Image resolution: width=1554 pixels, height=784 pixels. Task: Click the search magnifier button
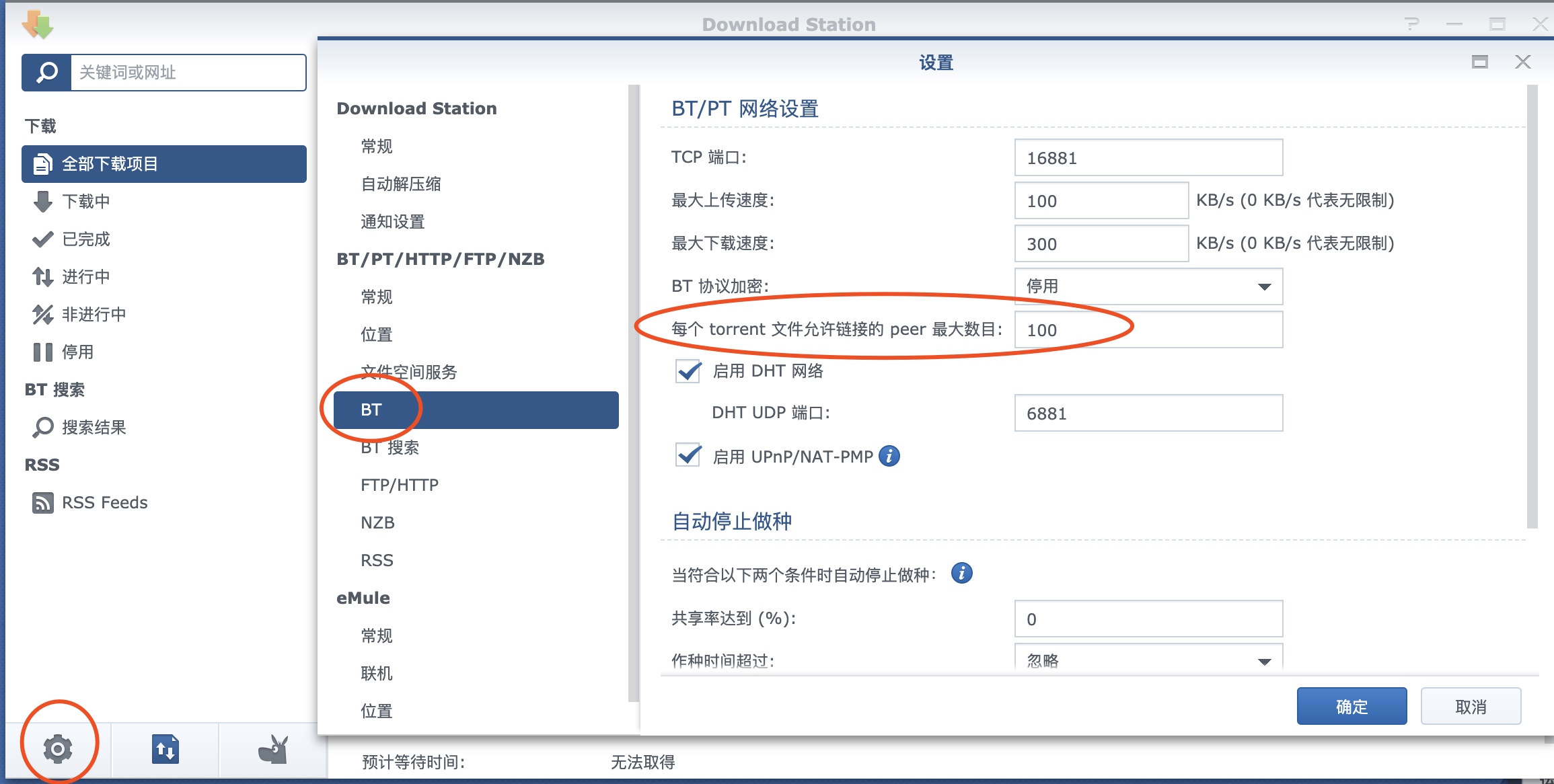click(46, 73)
